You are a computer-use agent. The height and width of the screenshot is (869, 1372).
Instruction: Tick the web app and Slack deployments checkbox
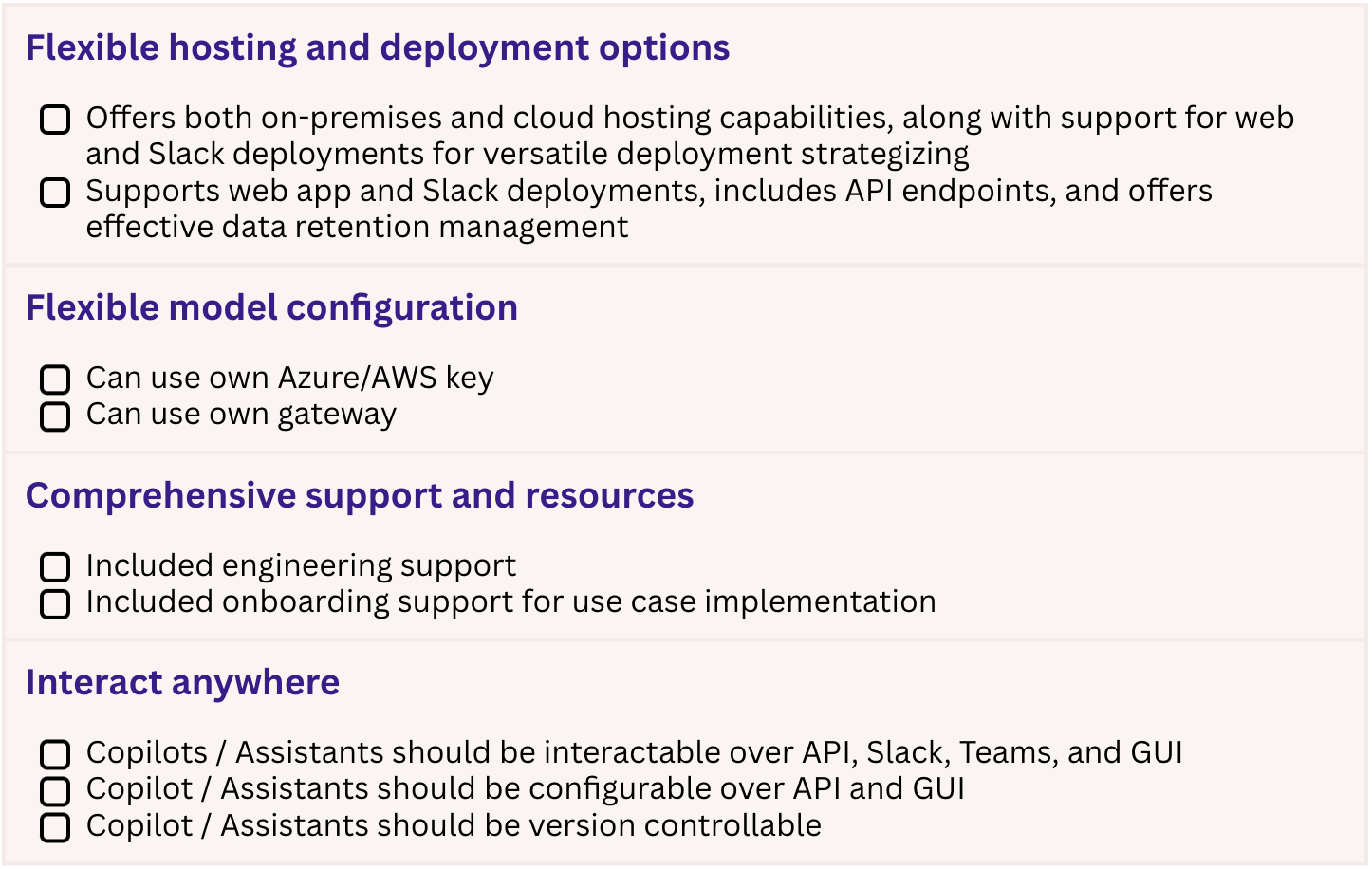55,193
